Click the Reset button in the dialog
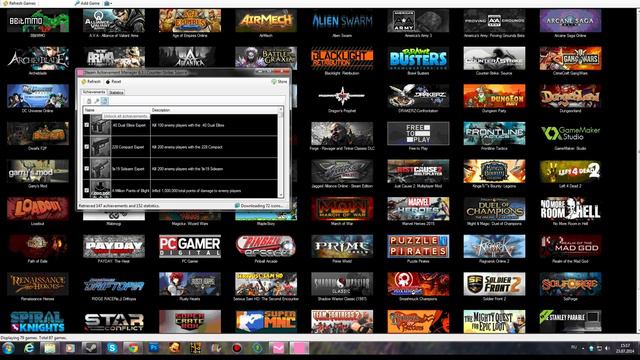Screen dimensions: 640x360 click(x=113, y=82)
